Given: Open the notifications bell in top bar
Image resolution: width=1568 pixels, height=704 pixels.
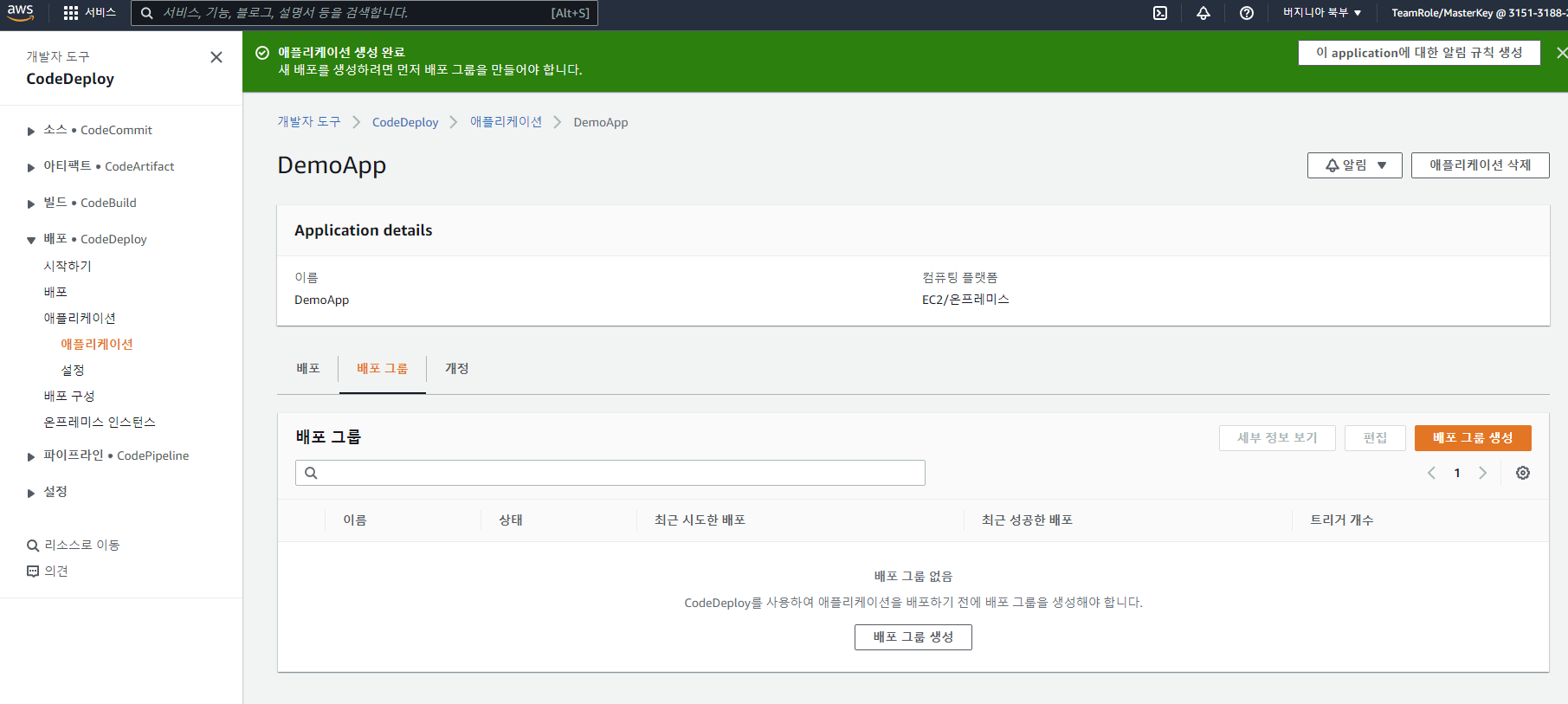Looking at the screenshot, I should pos(1203,13).
